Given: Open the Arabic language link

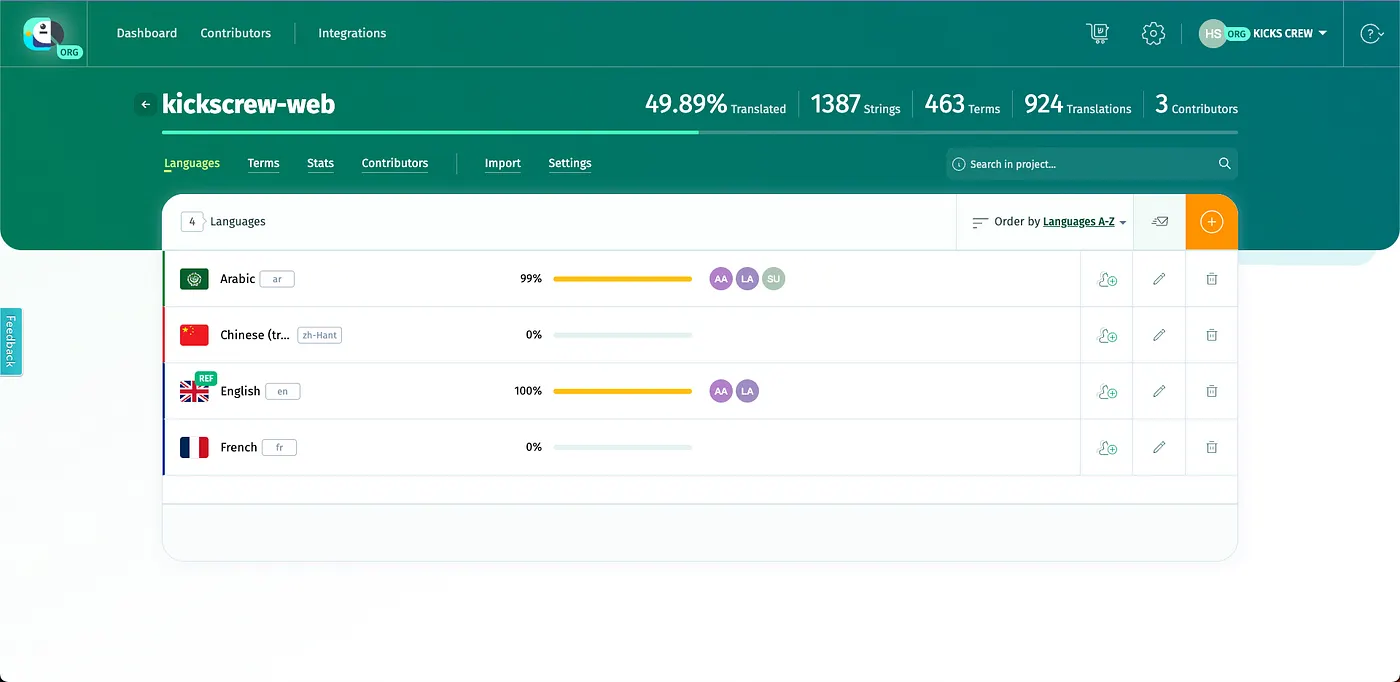Looking at the screenshot, I should [x=238, y=279].
